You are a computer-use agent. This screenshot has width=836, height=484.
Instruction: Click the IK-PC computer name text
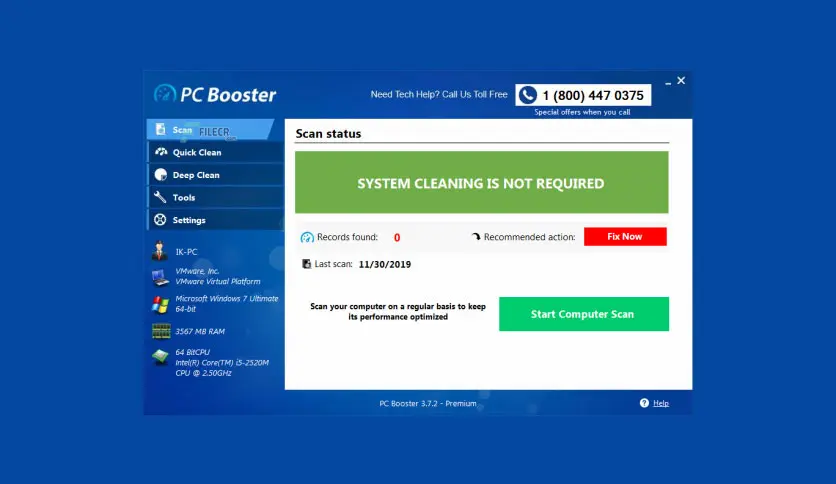click(187, 252)
